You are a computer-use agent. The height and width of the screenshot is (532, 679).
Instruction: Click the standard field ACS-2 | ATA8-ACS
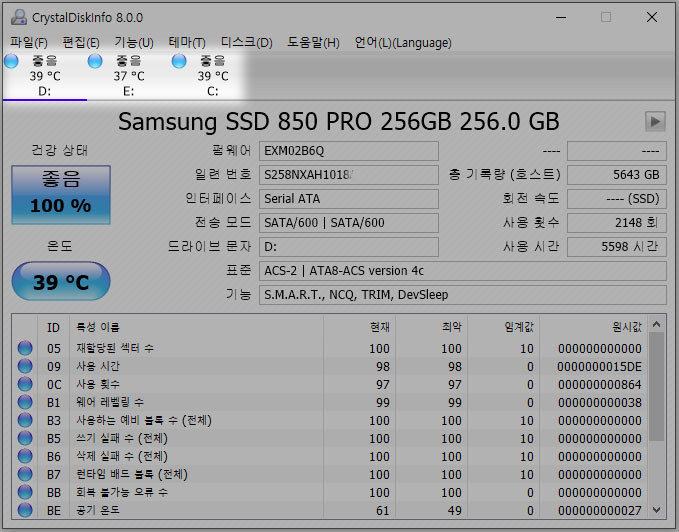[462, 271]
